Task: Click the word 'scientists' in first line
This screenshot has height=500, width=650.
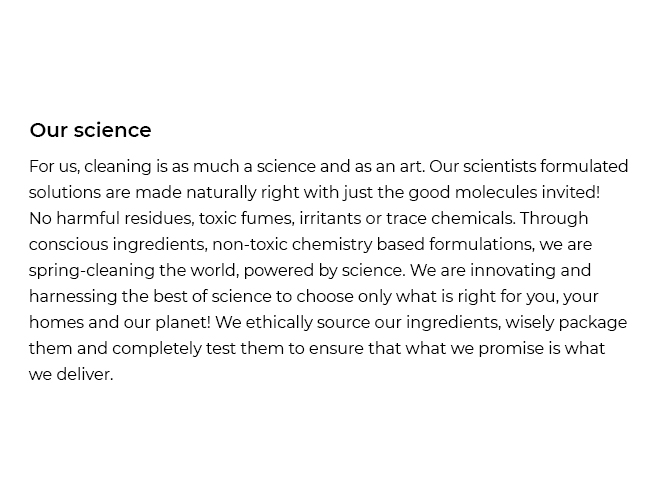Action: (x=500, y=166)
